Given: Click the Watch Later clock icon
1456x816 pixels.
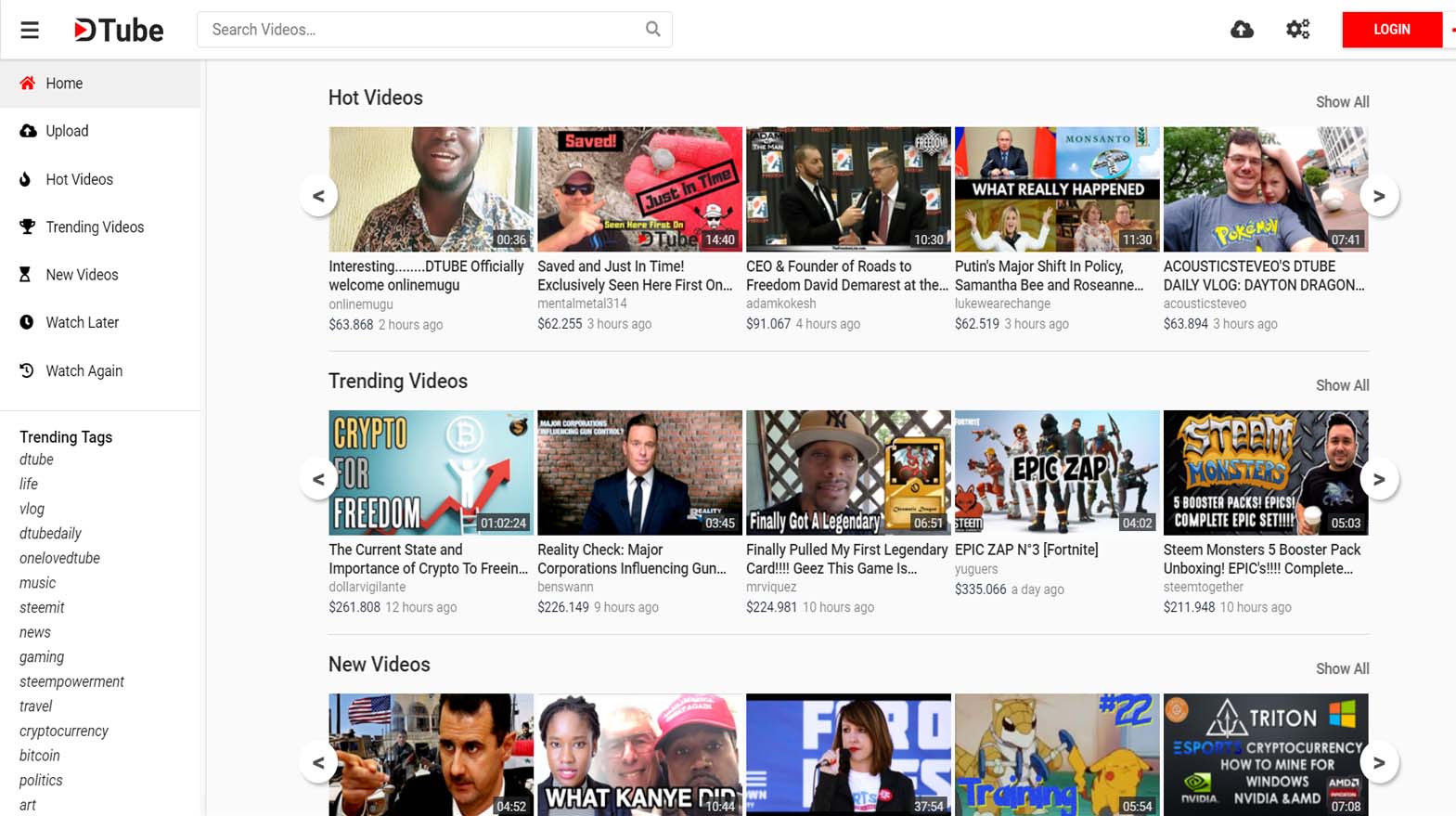Looking at the screenshot, I should coord(27,322).
